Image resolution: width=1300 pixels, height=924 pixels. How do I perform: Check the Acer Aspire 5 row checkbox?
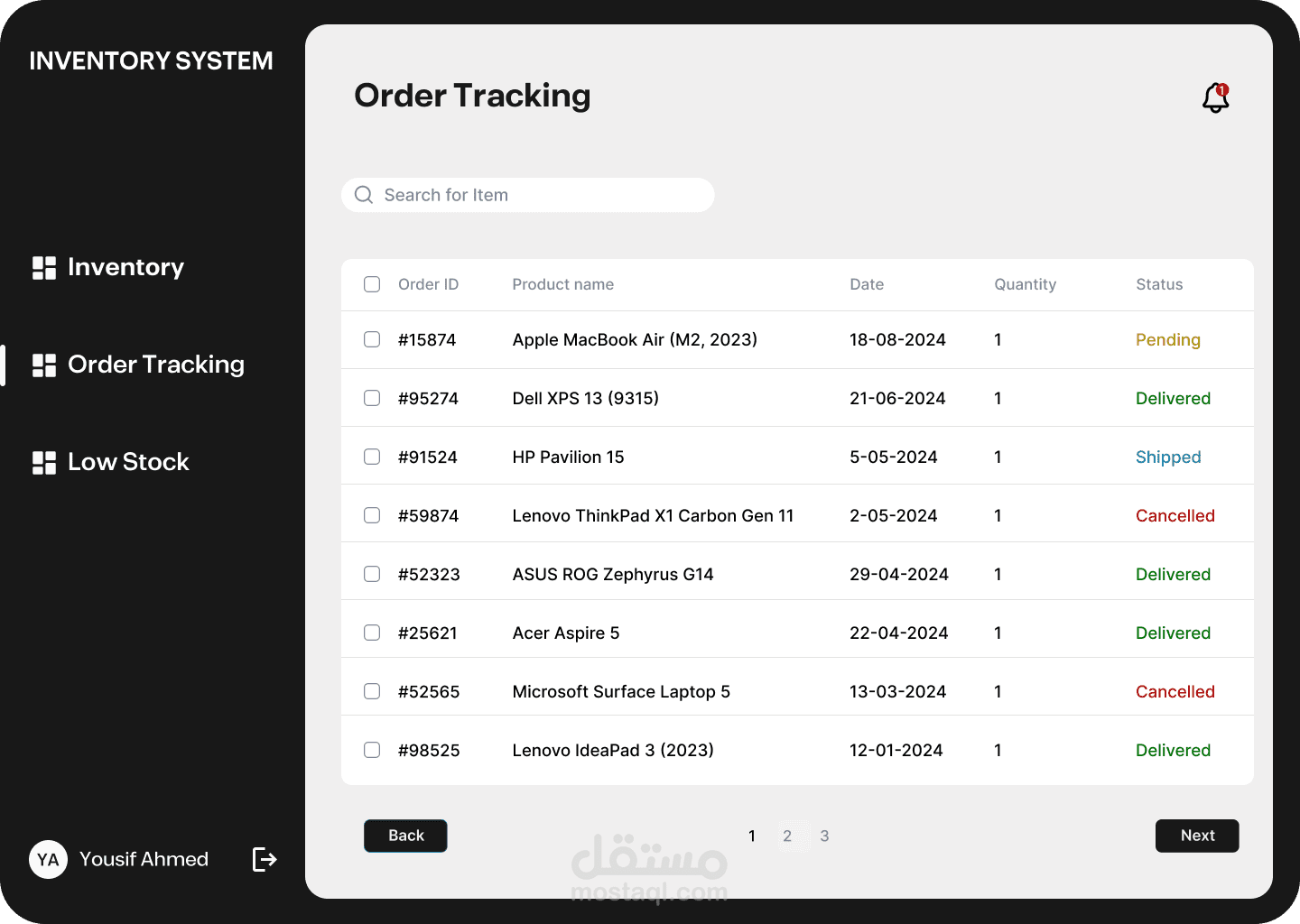(x=372, y=633)
